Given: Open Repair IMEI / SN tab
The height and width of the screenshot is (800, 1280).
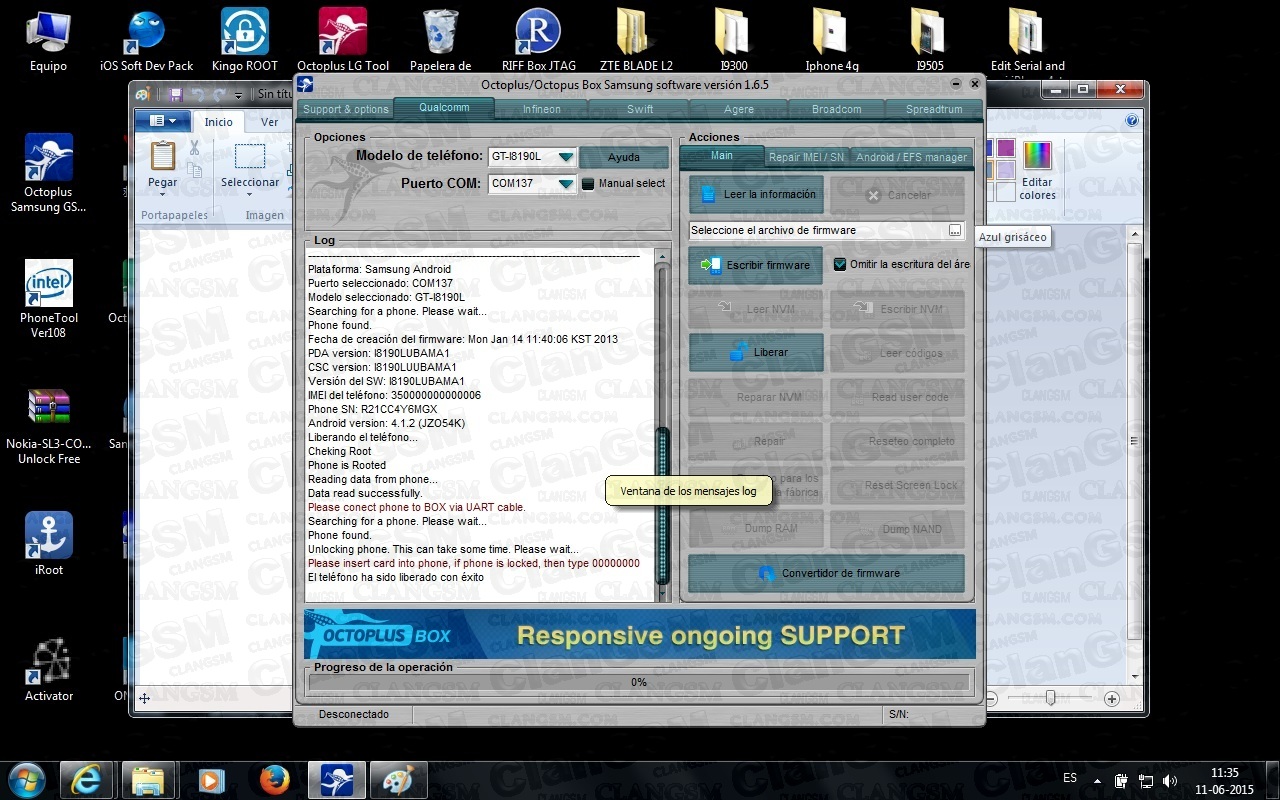Looking at the screenshot, I should pyautogui.click(x=806, y=157).
